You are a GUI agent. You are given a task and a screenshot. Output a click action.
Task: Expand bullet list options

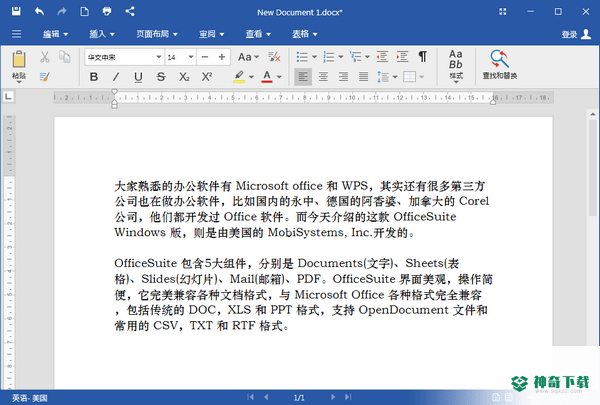(x=315, y=57)
